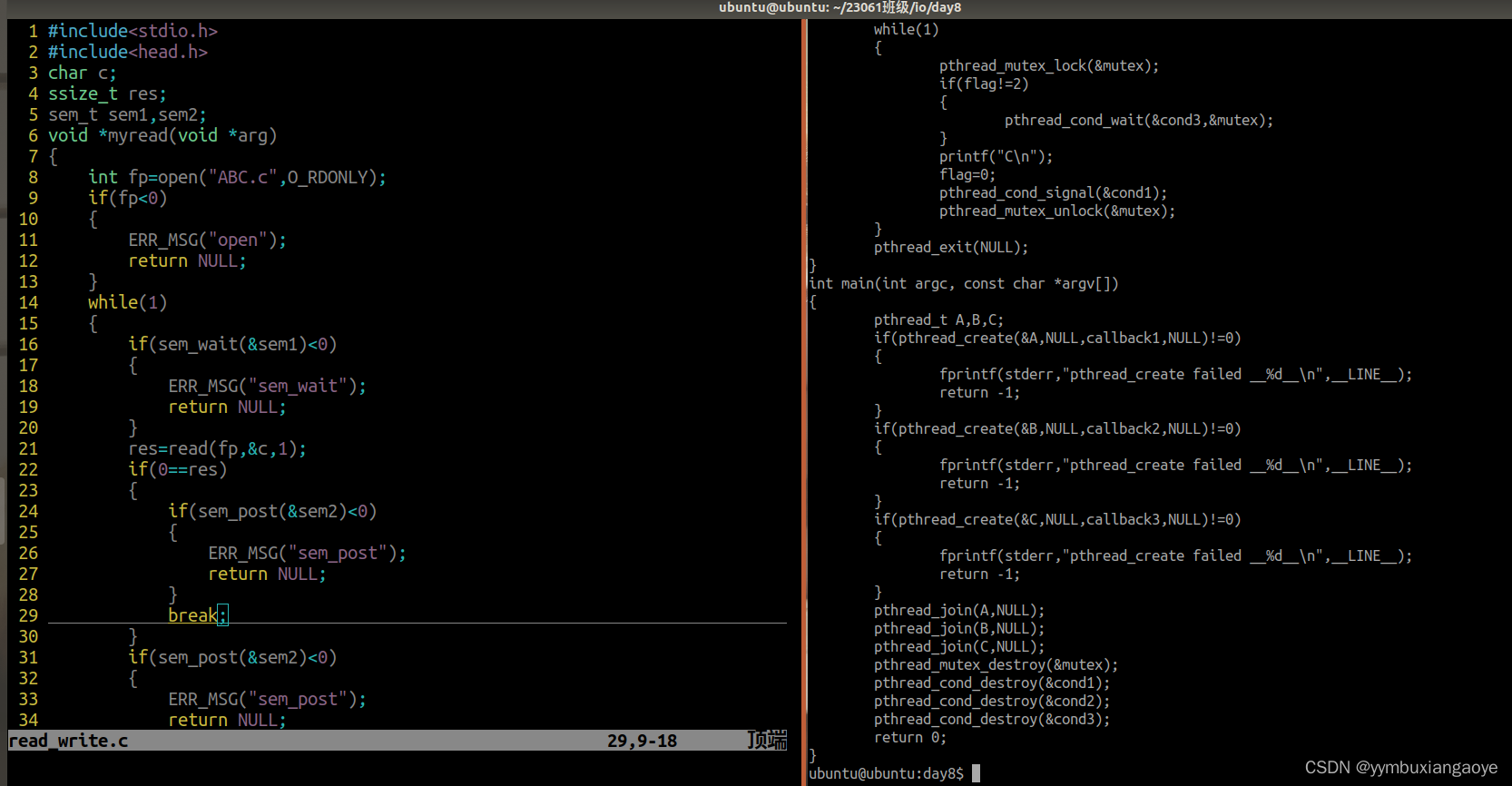This screenshot has height=786, width=1512.
Task: Click the 'pthread_cond_destroy(&cond2);' line
Action: [991, 701]
